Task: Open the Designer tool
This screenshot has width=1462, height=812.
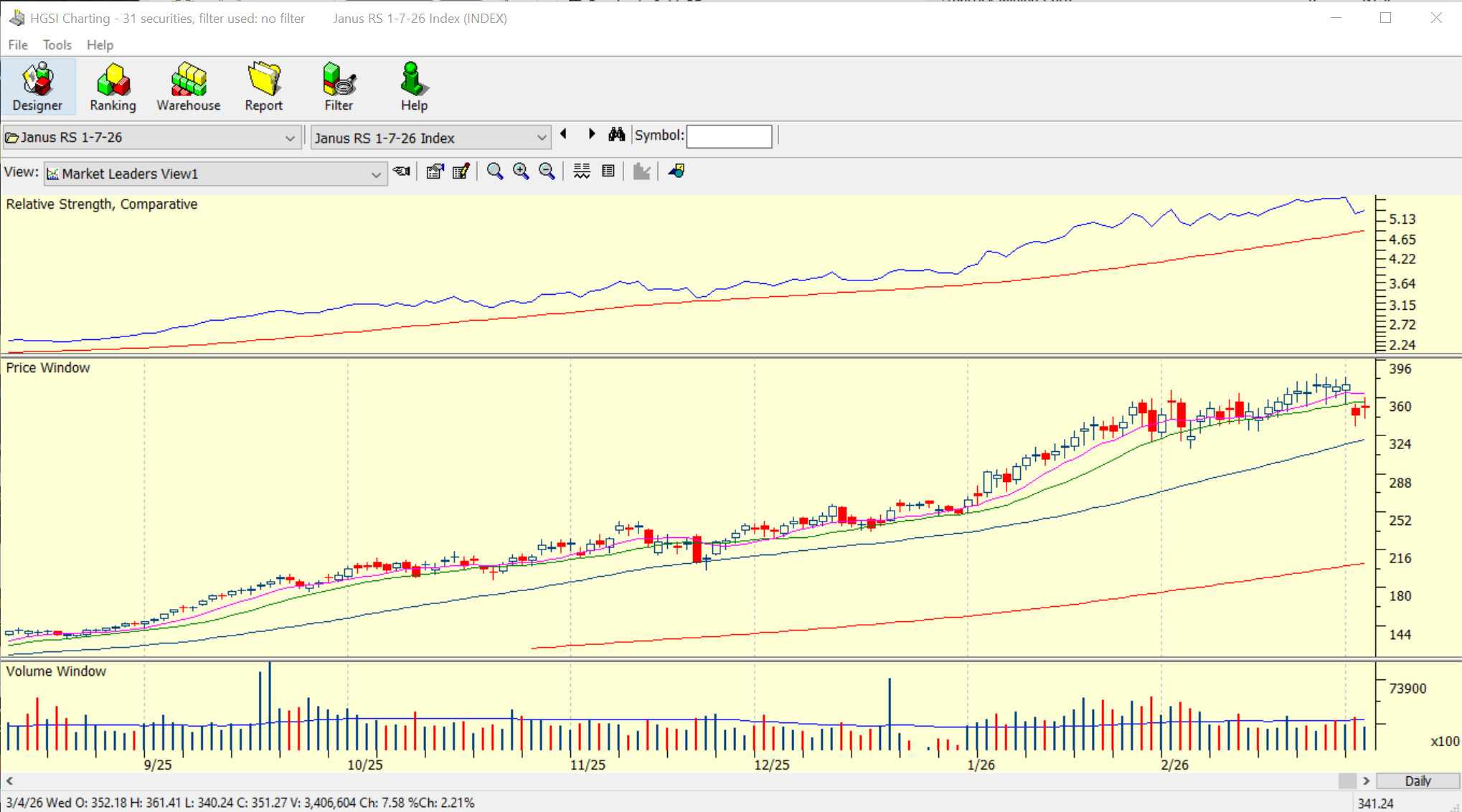Action: coord(37,86)
